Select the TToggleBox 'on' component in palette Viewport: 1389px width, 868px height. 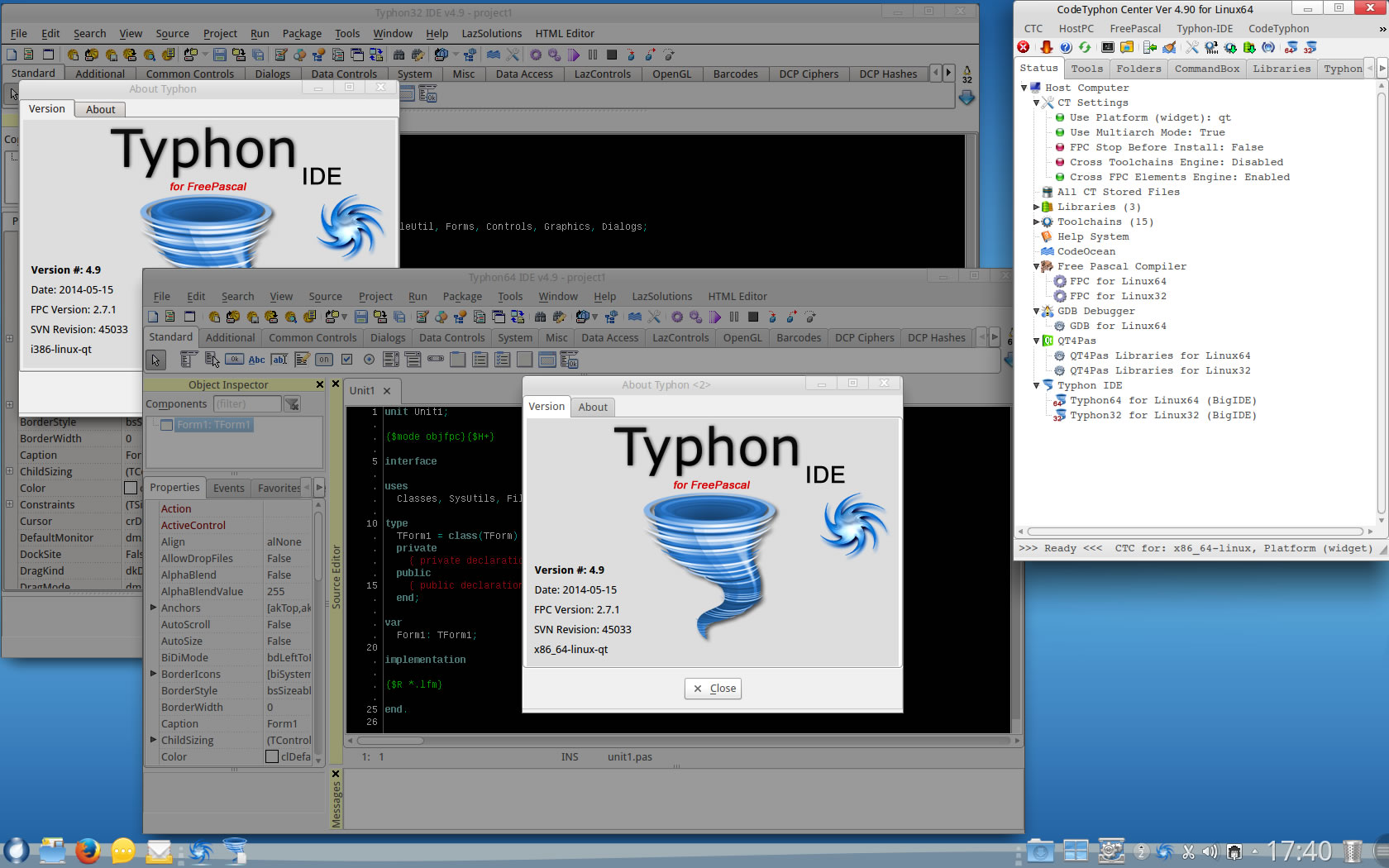324,360
